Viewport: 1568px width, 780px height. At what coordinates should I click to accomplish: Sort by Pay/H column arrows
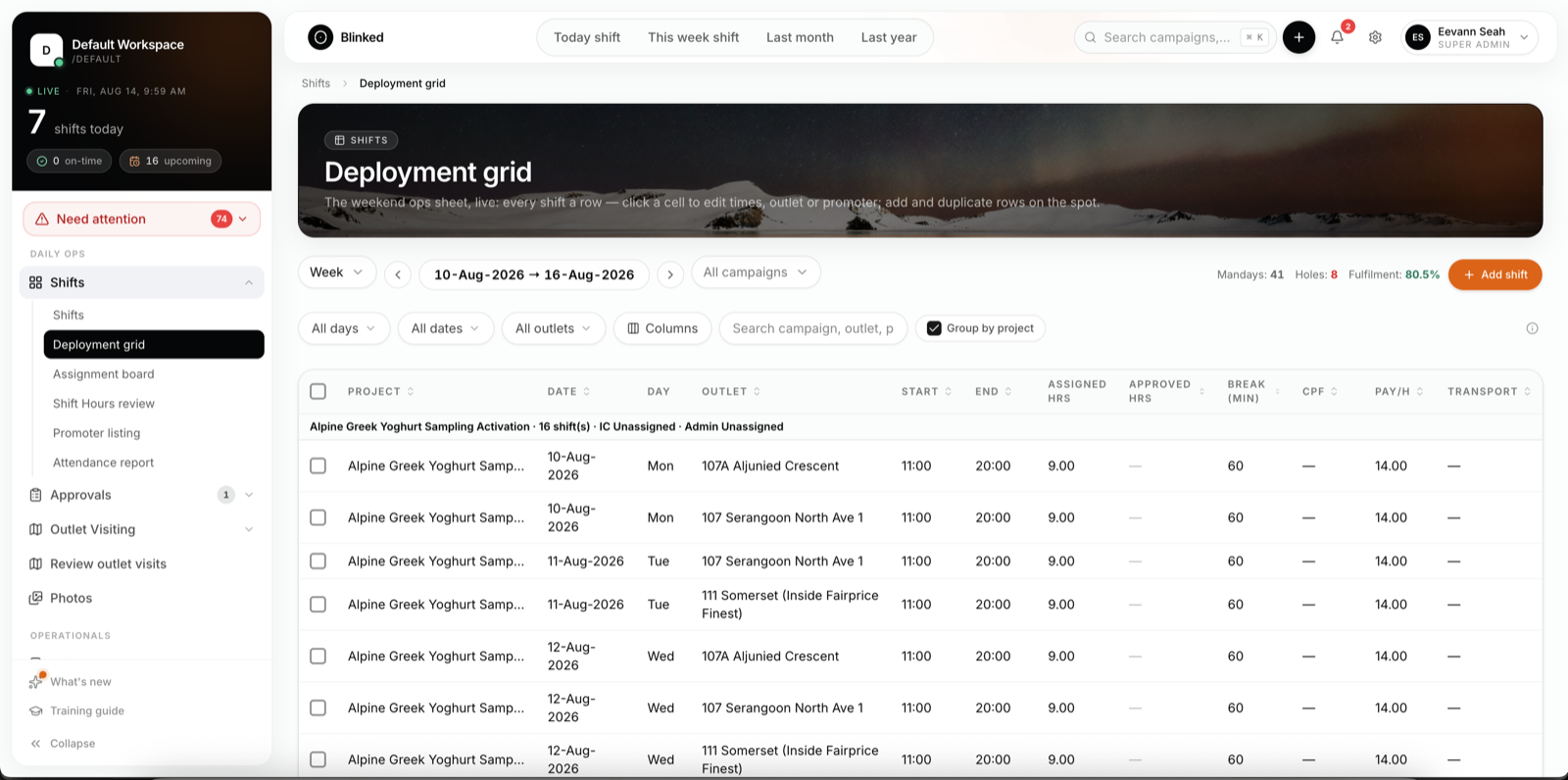[x=1420, y=392]
